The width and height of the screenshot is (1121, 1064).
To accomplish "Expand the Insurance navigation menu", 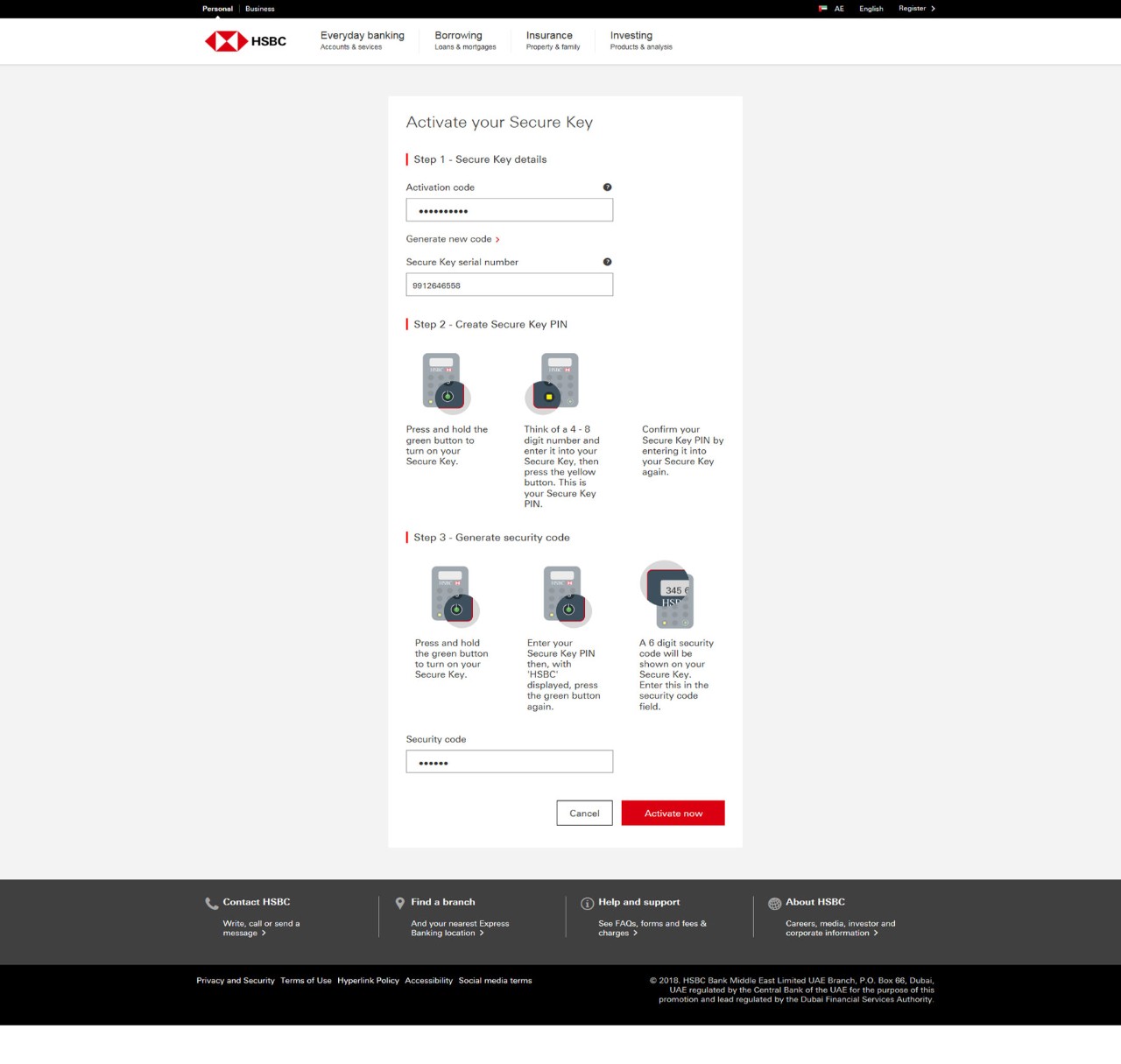I will coord(552,40).
